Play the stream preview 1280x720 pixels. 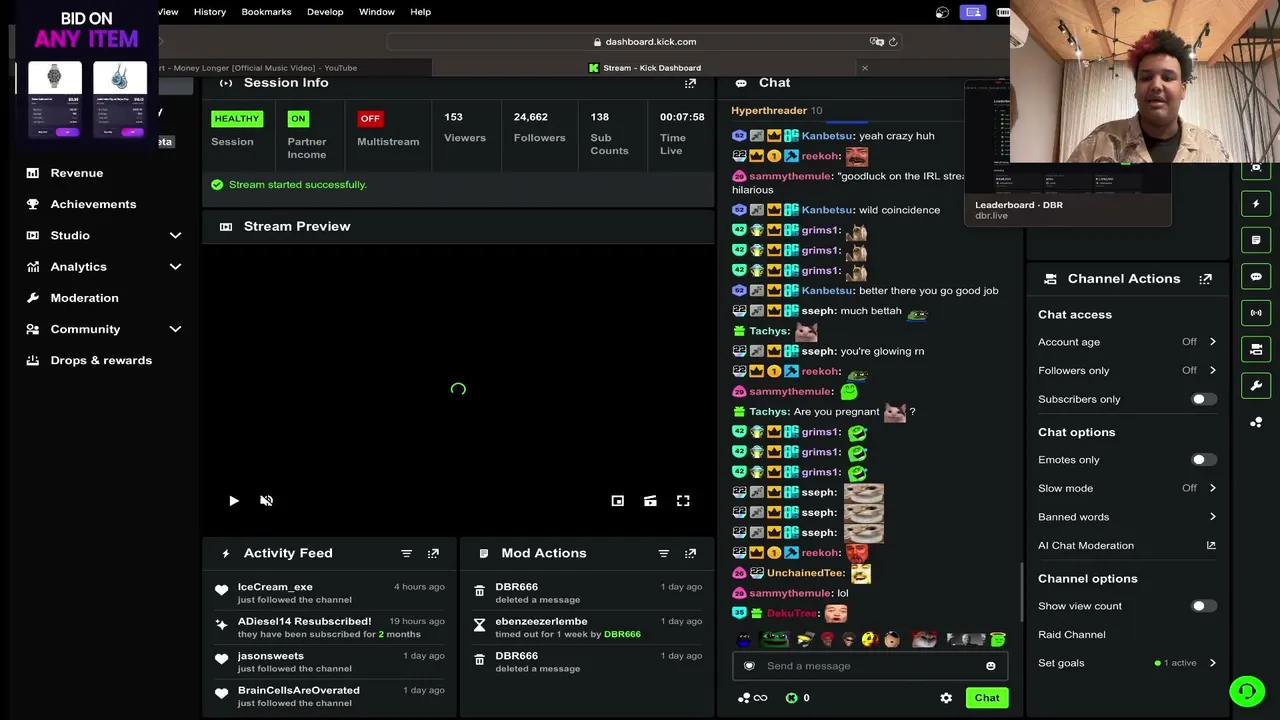(x=234, y=501)
